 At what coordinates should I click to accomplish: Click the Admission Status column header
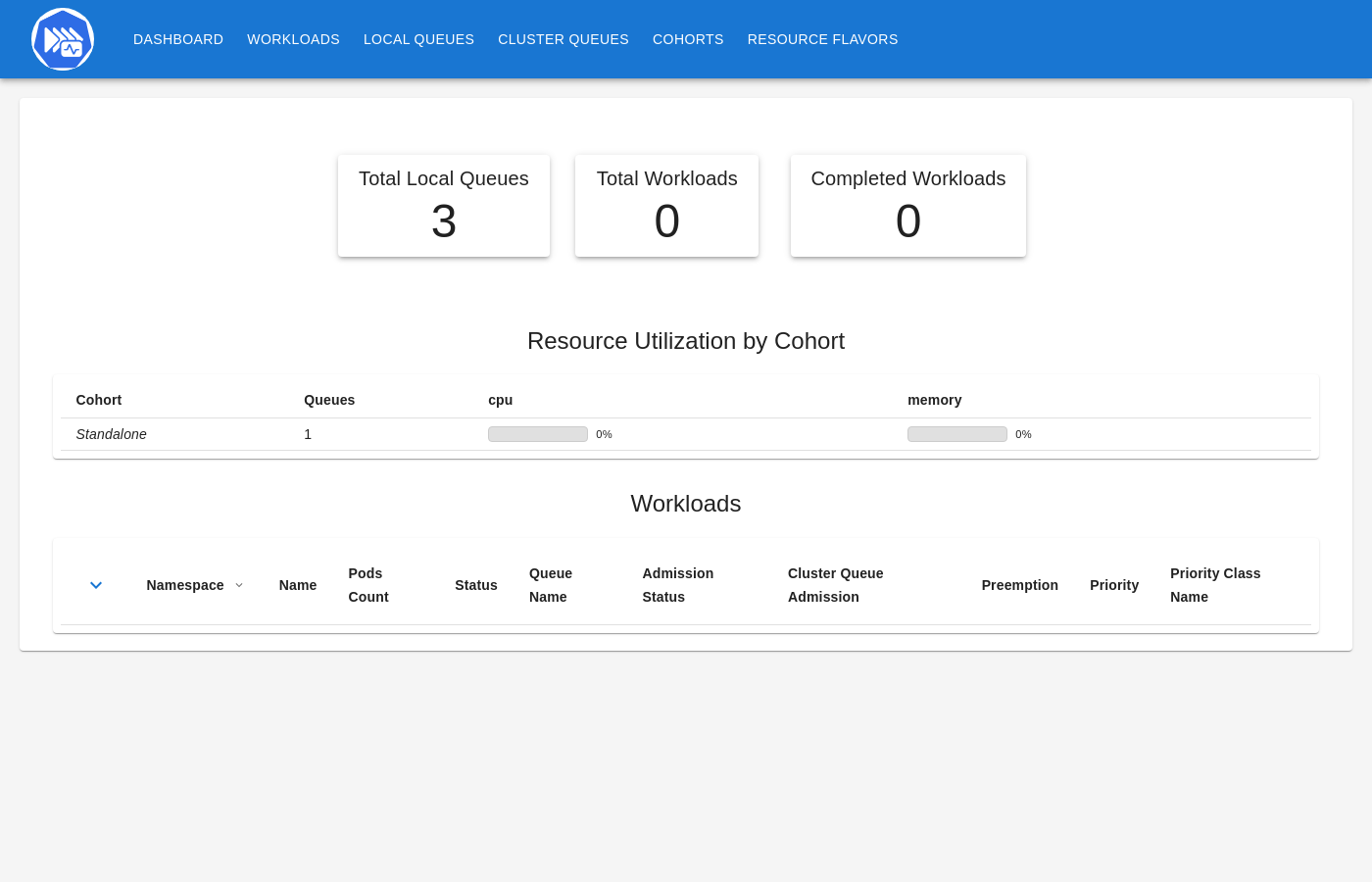[678, 585]
